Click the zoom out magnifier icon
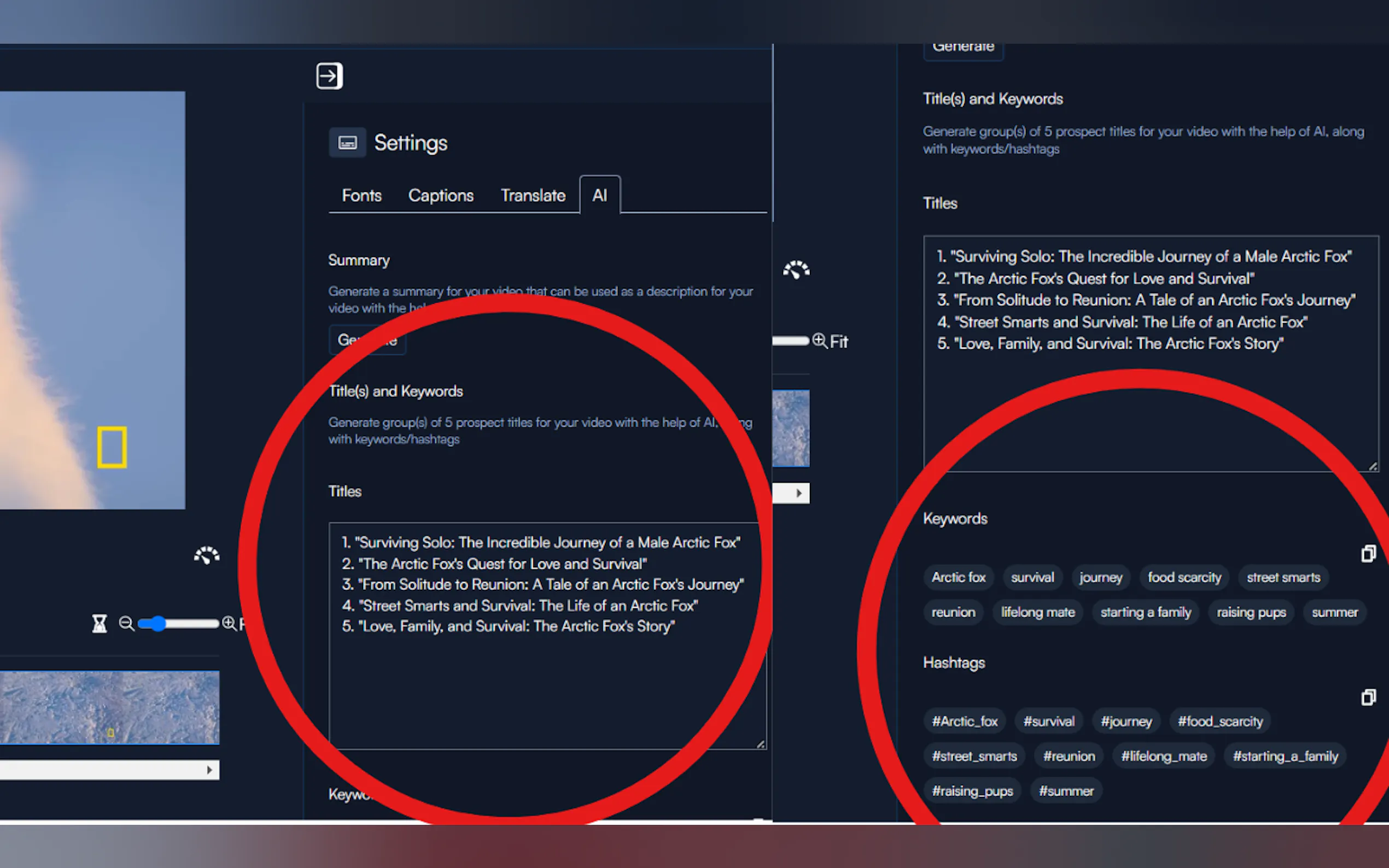Image resolution: width=1389 pixels, height=868 pixels. click(x=126, y=624)
